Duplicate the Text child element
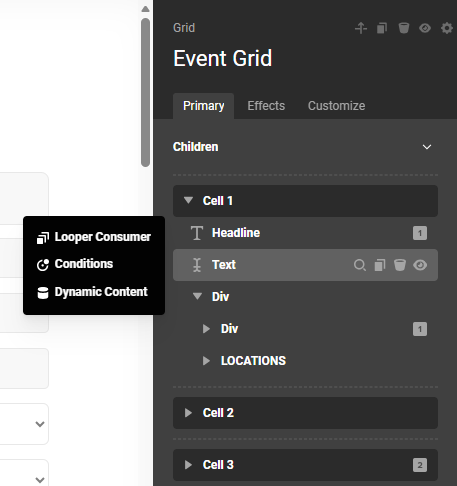Image resolution: width=457 pixels, height=486 pixels. coord(380,265)
